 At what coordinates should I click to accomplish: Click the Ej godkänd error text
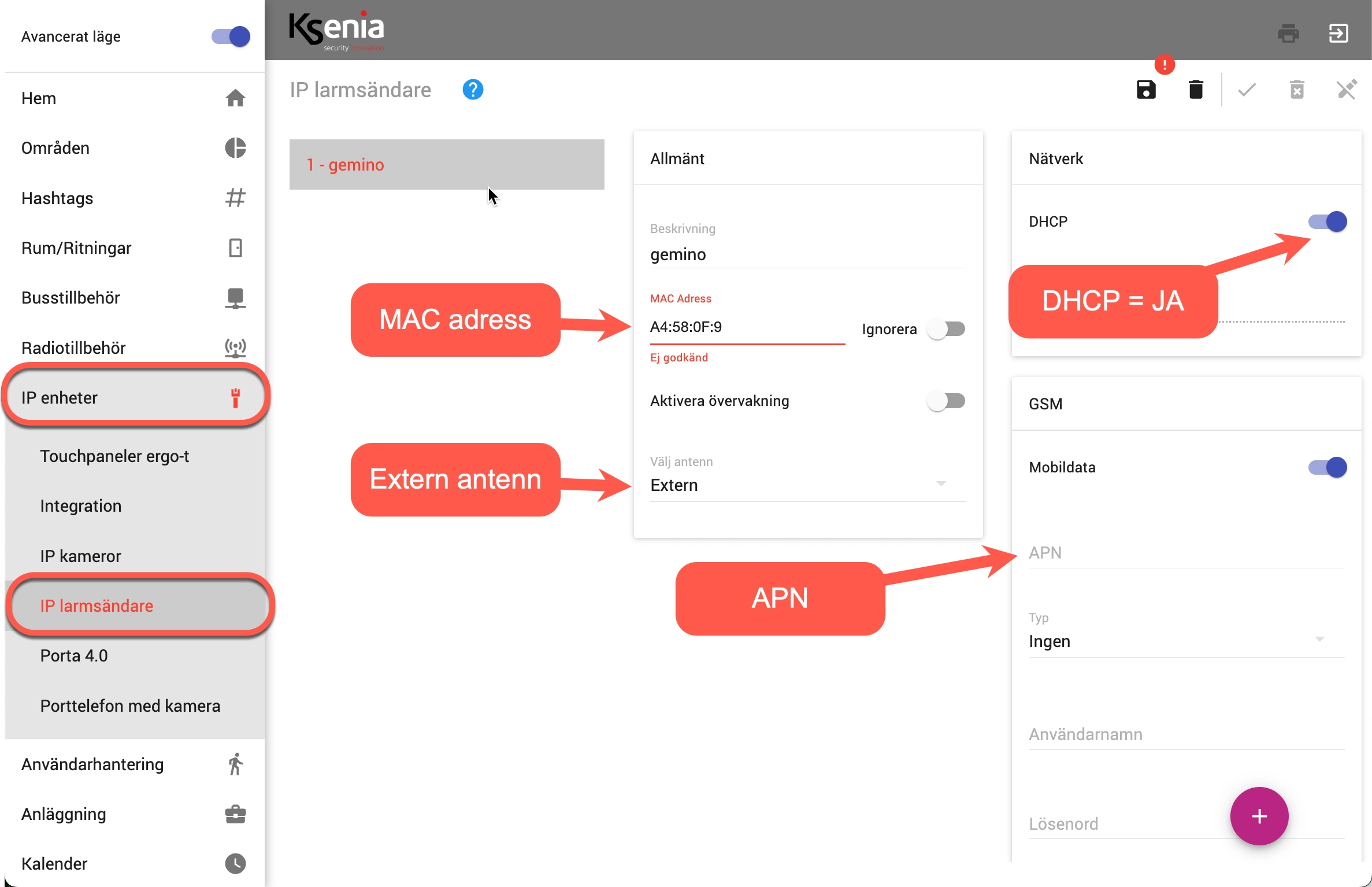tap(679, 357)
